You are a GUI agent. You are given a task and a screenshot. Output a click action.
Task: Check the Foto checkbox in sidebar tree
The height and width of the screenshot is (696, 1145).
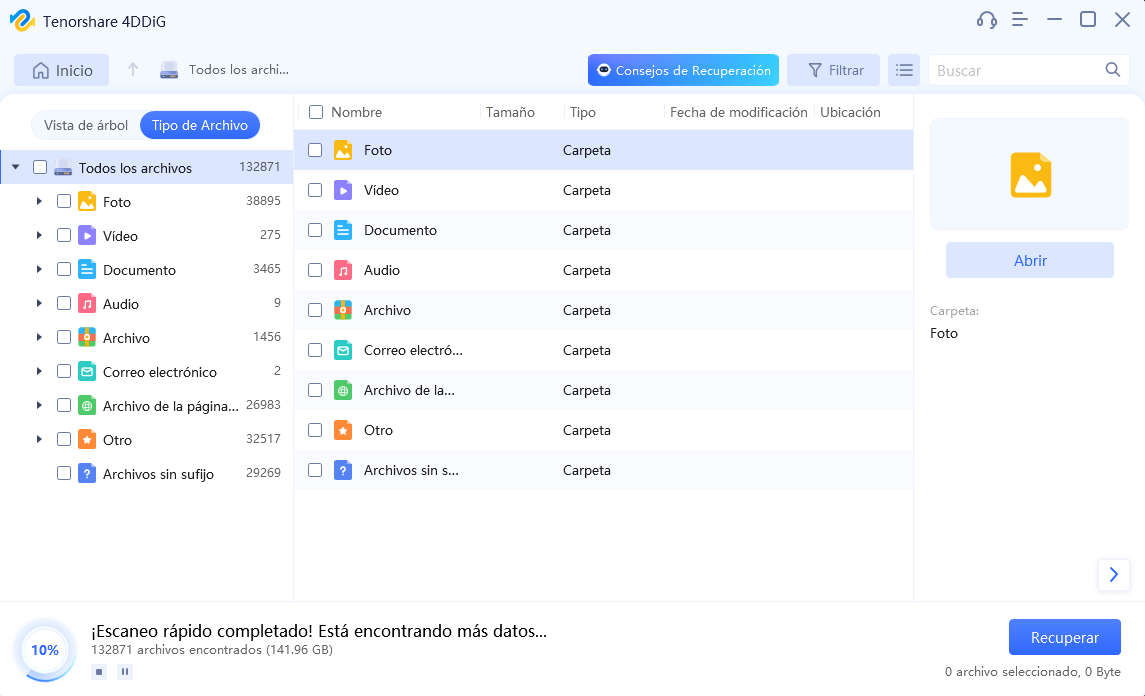(64, 201)
